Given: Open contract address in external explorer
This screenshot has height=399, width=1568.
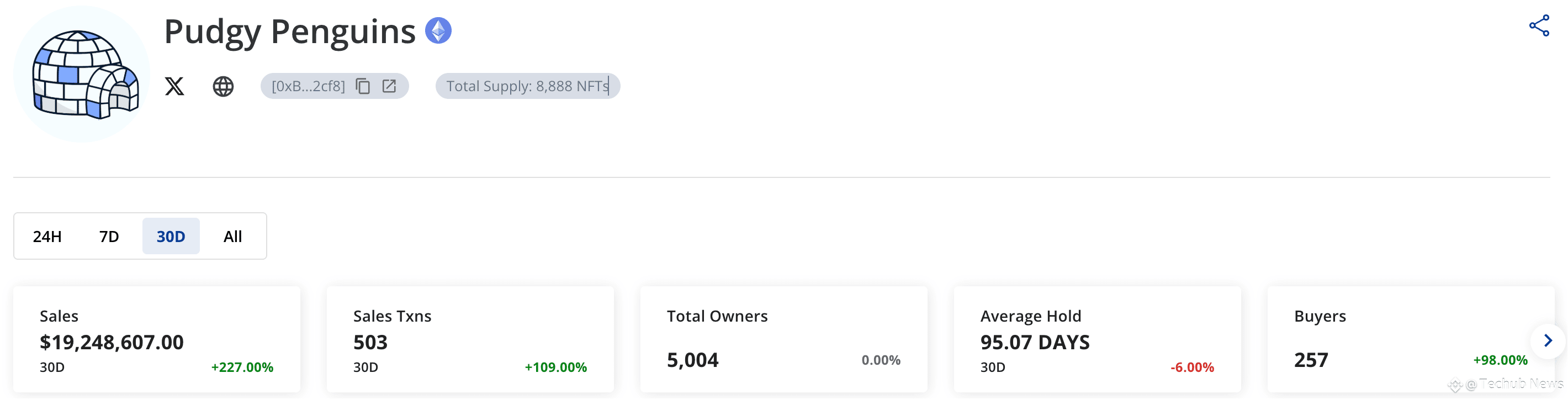Looking at the screenshot, I should tap(389, 86).
